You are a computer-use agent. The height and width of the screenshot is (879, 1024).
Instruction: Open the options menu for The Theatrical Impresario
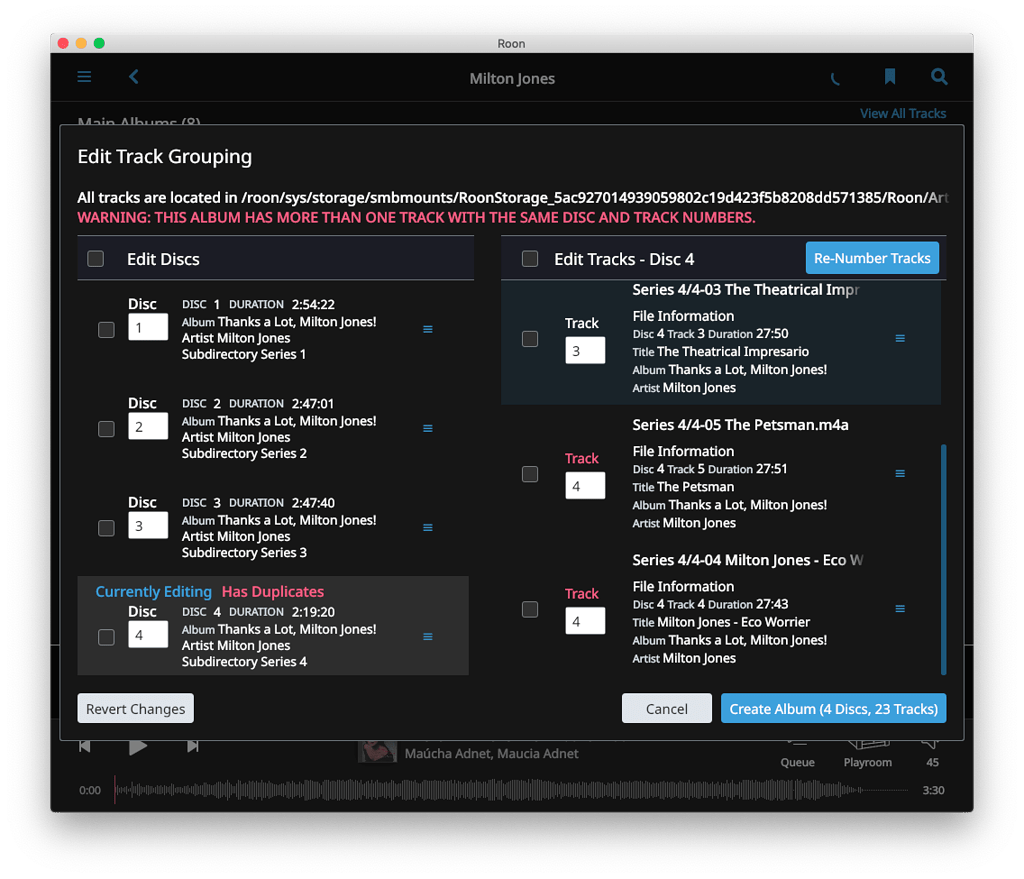click(x=899, y=338)
